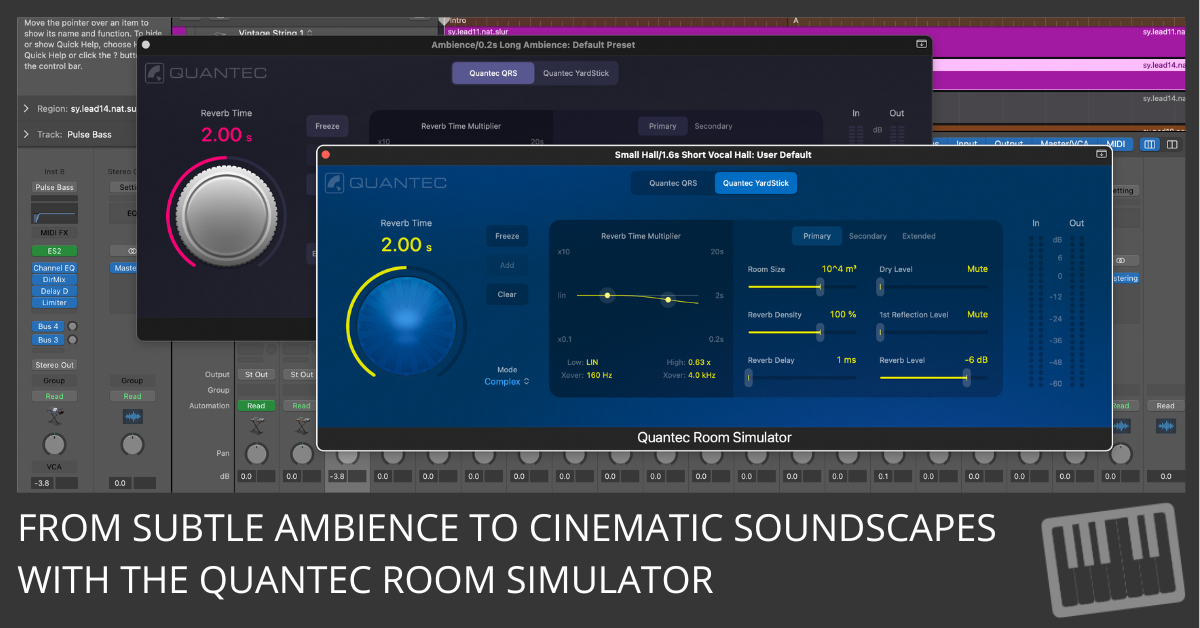Open the MIDI FX slot menu

tap(54, 233)
